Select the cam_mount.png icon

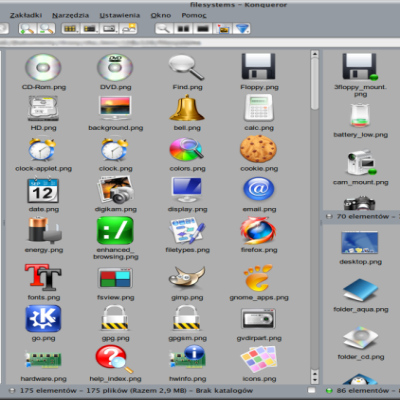point(361,163)
